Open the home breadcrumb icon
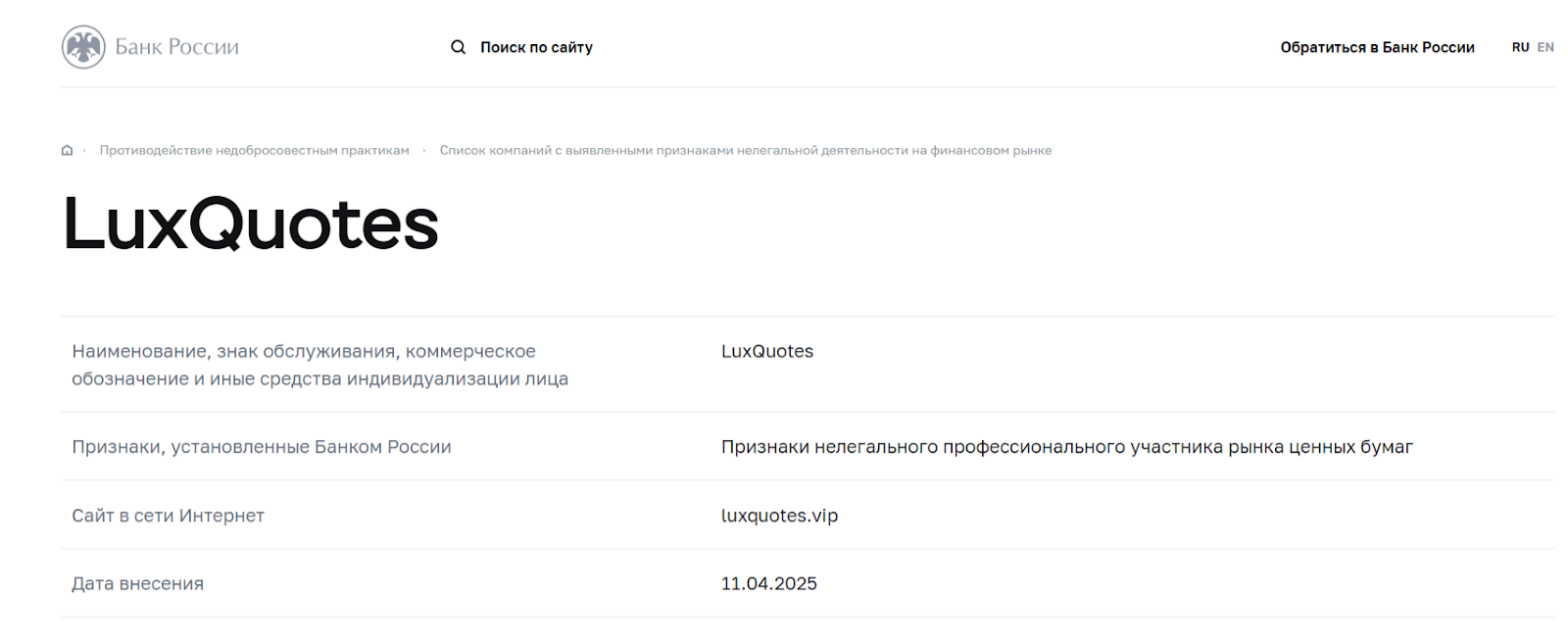The image size is (1568, 642). pyautogui.click(x=67, y=150)
